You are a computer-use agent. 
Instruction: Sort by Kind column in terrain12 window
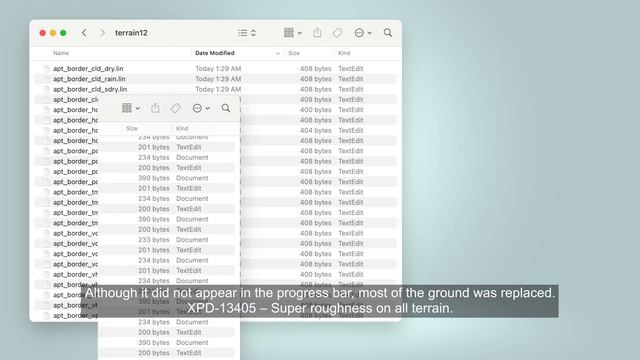[344, 53]
